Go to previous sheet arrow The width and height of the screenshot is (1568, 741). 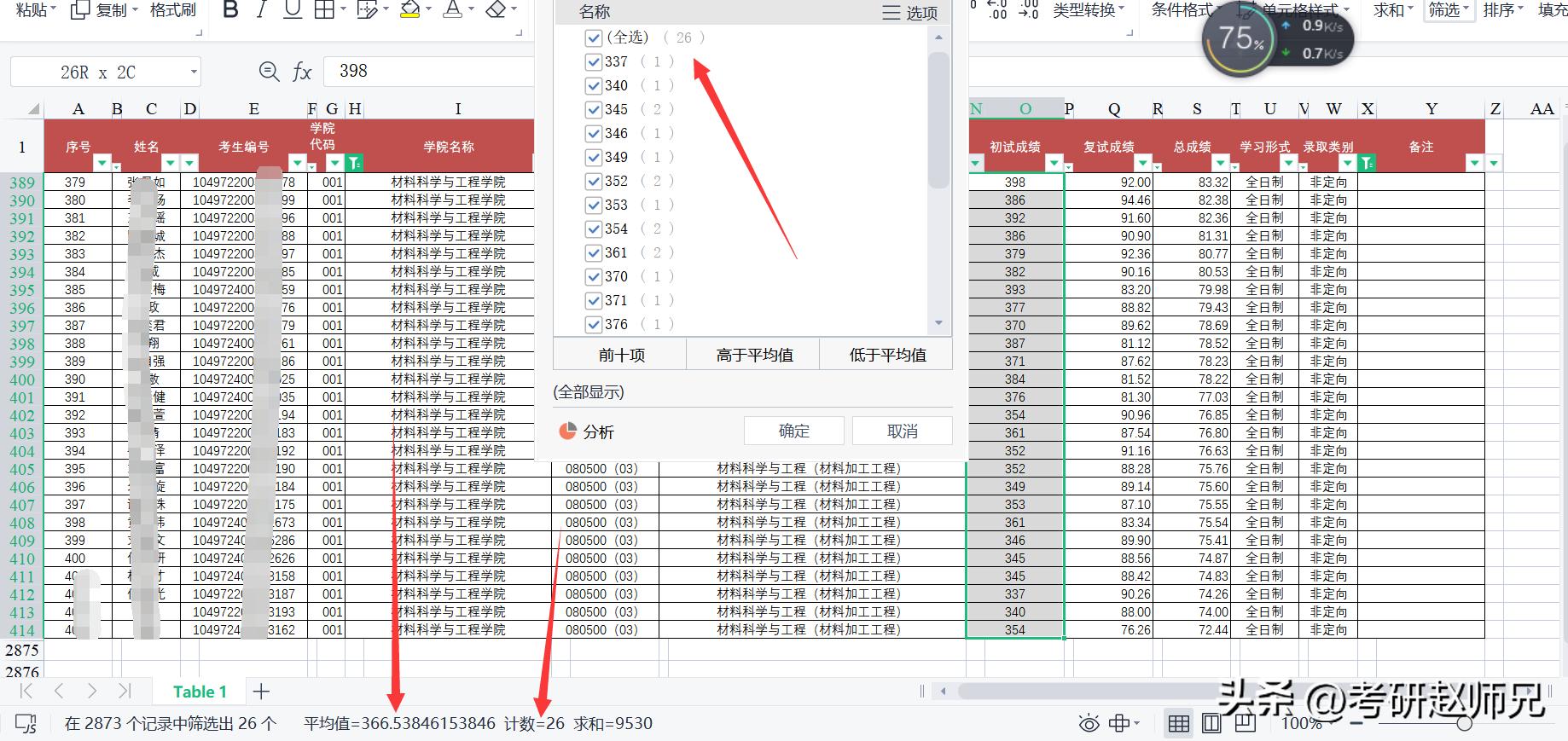tap(59, 692)
